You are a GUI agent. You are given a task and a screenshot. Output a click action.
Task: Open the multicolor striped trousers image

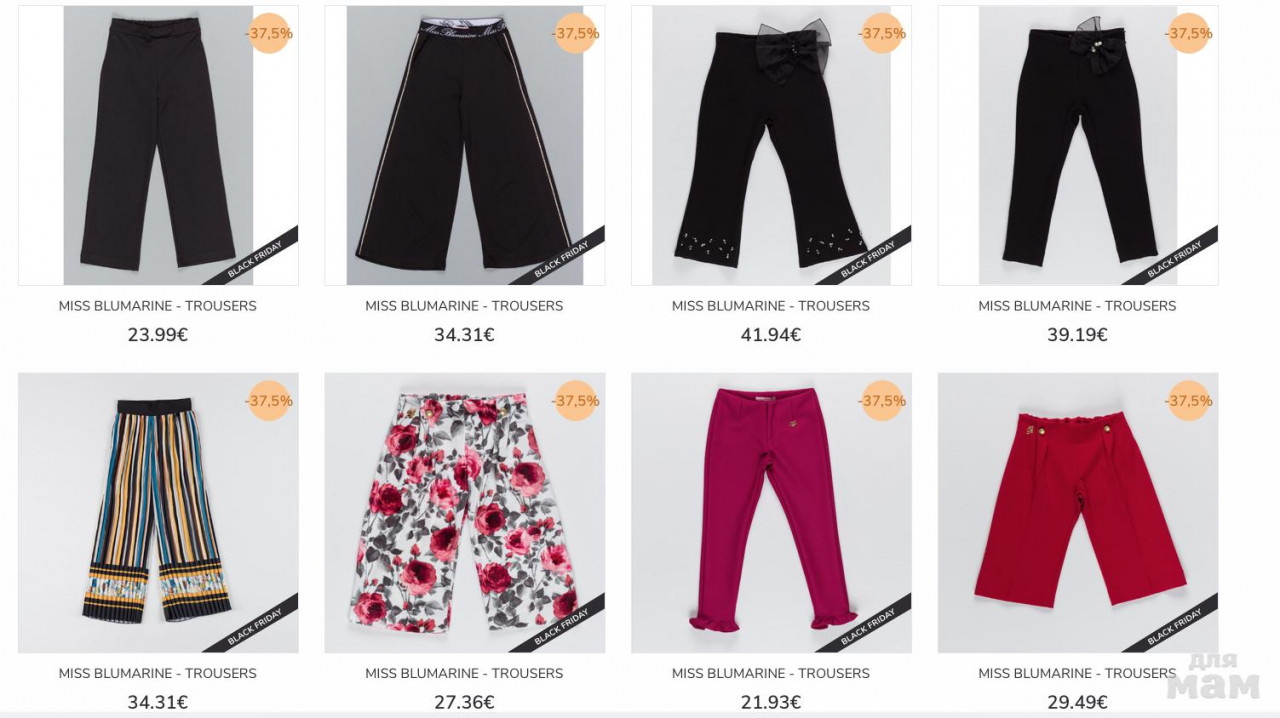click(158, 513)
